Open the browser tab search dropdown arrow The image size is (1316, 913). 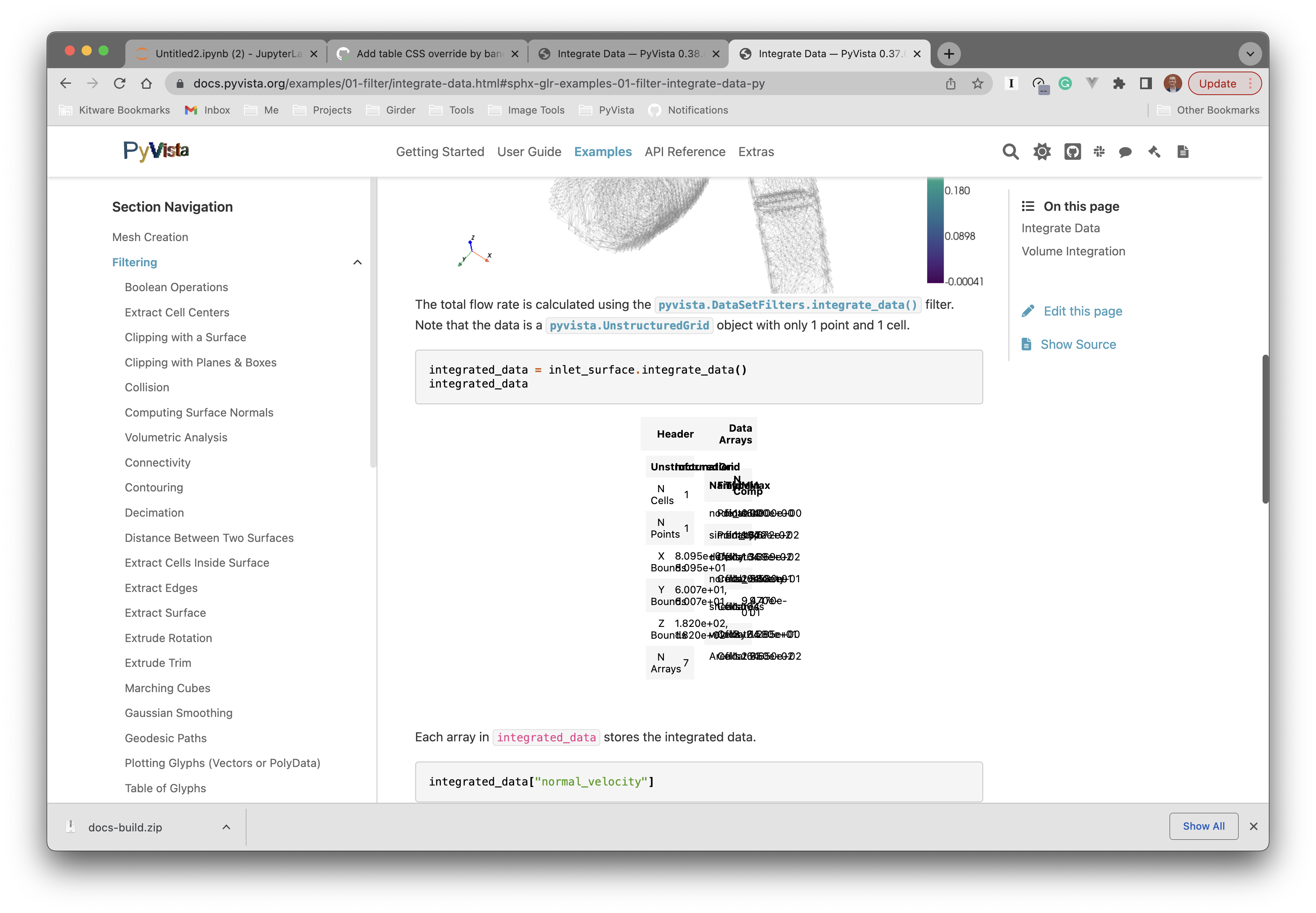click(1250, 53)
